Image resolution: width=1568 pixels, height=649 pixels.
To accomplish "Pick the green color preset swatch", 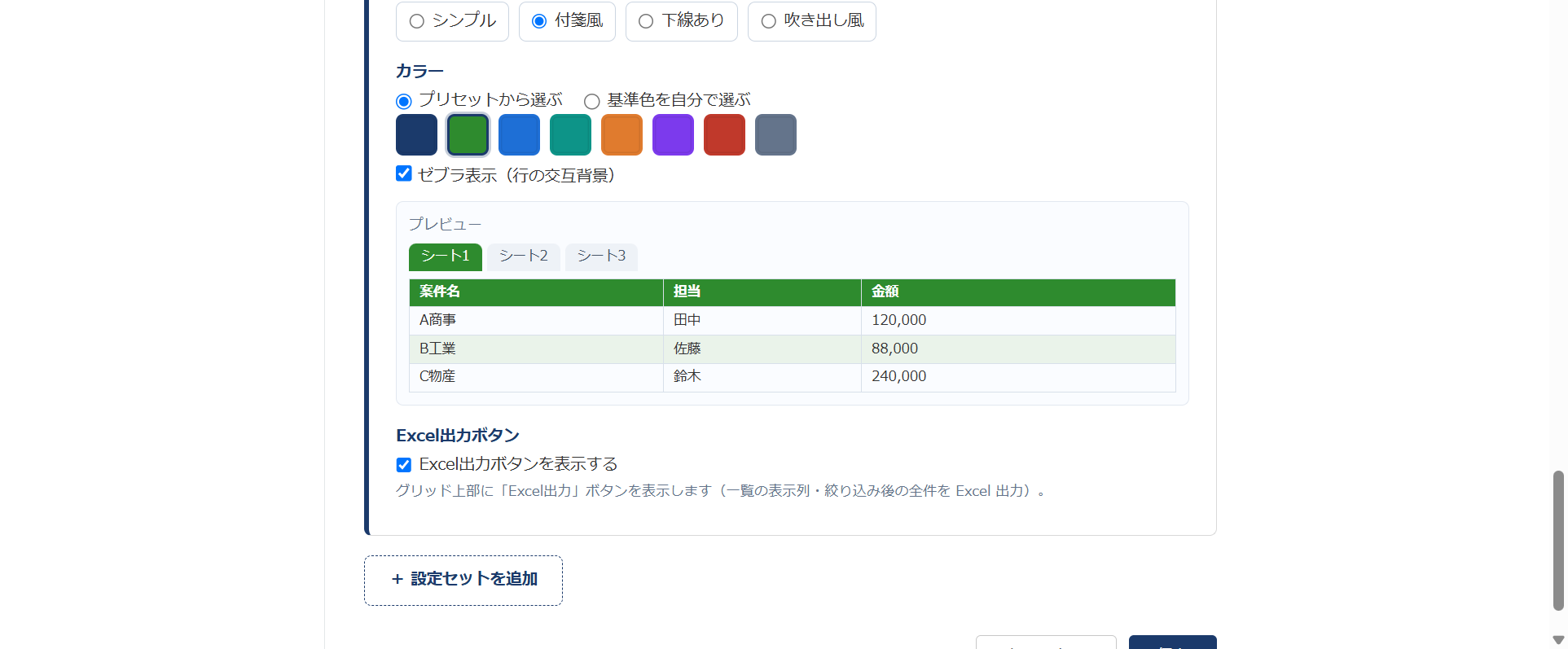I will click(x=468, y=134).
